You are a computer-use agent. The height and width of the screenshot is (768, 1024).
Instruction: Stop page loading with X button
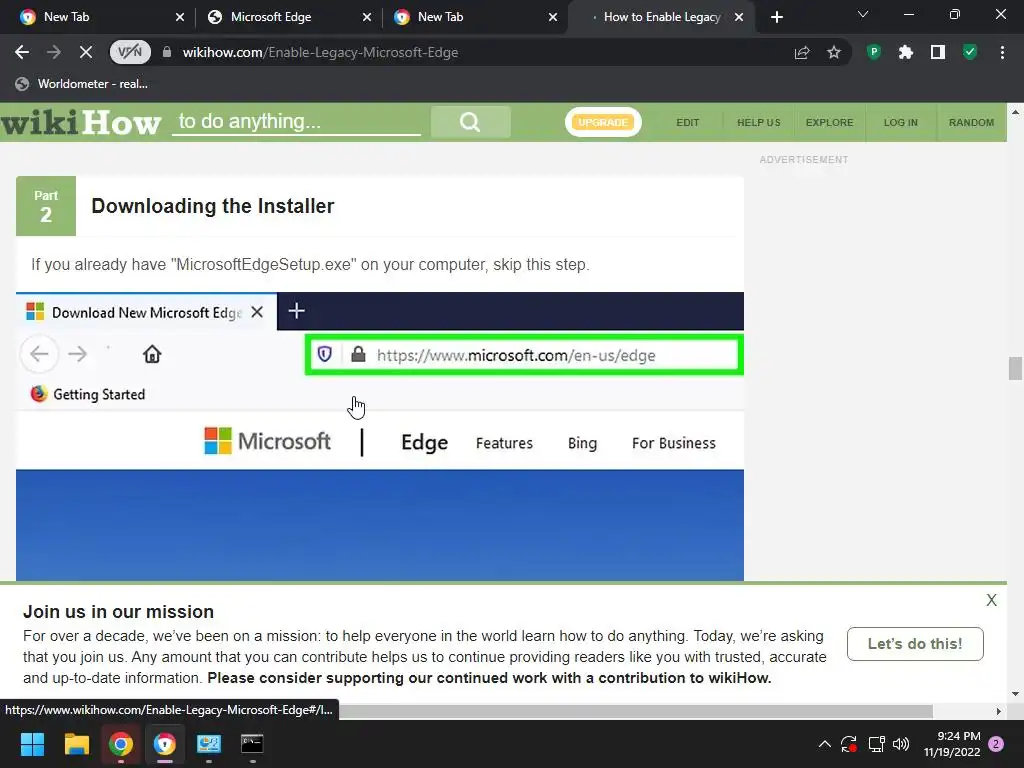pos(86,52)
